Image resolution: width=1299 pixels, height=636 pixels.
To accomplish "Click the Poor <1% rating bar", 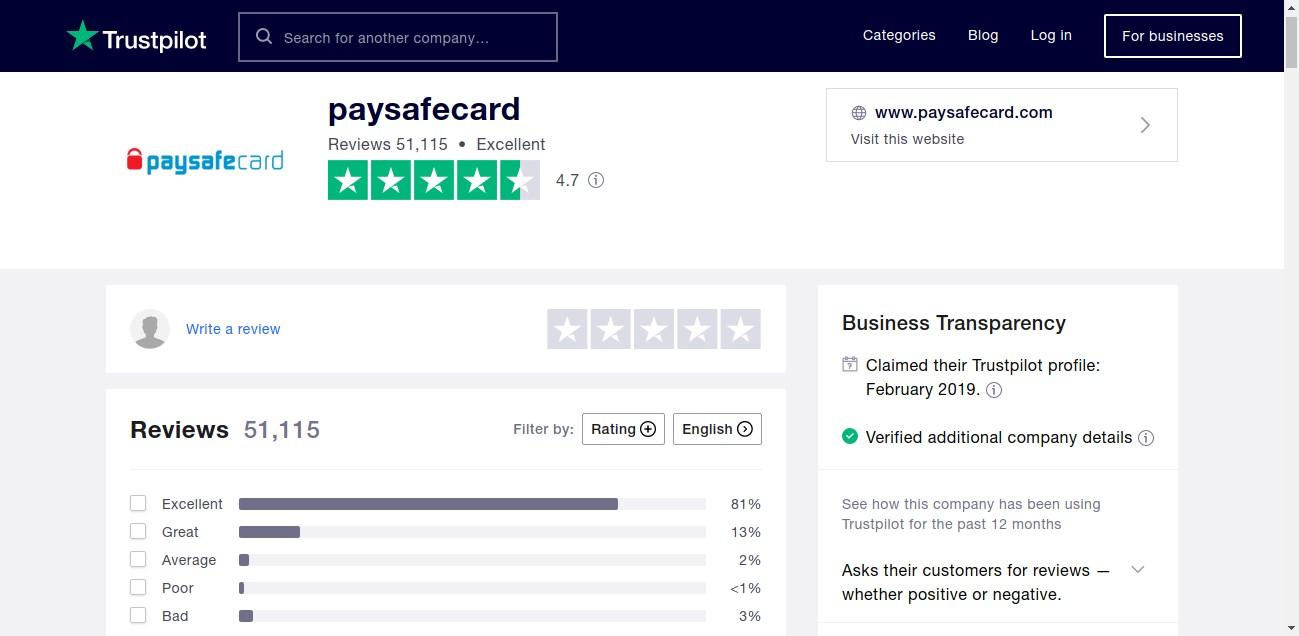I will point(472,588).
